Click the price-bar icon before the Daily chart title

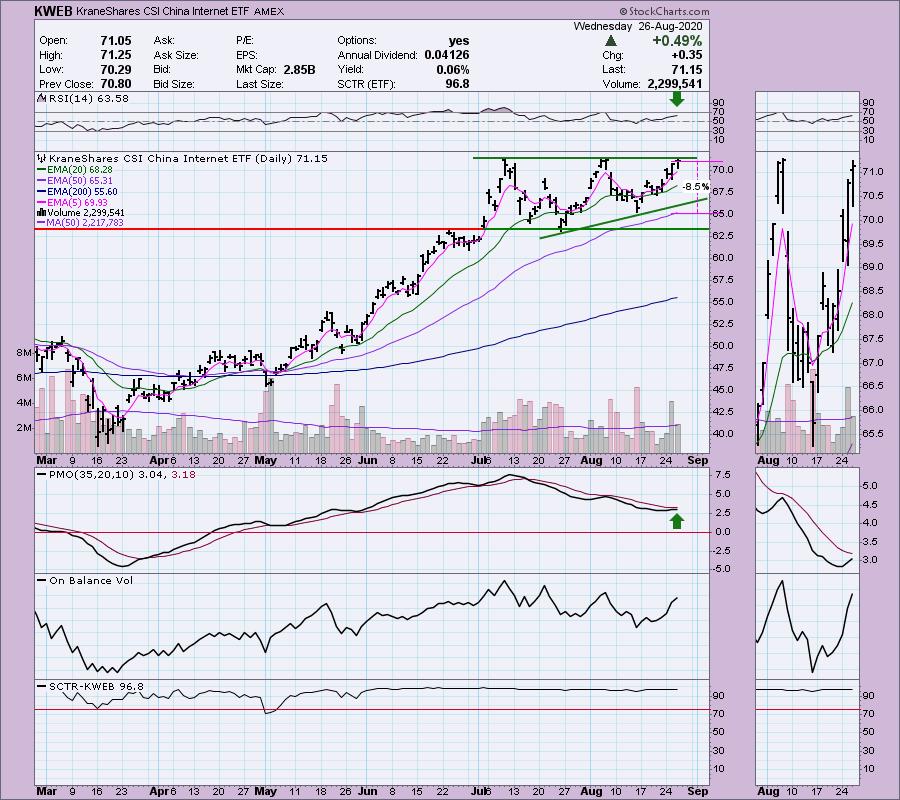41,158
